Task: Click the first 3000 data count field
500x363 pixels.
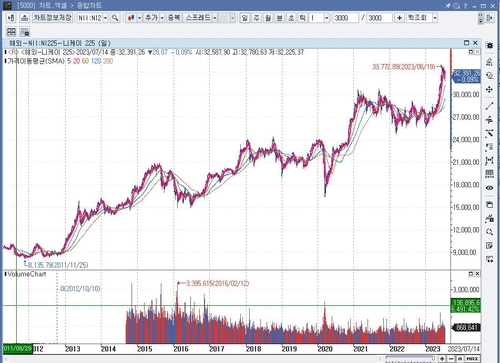Action: [346, 18]
